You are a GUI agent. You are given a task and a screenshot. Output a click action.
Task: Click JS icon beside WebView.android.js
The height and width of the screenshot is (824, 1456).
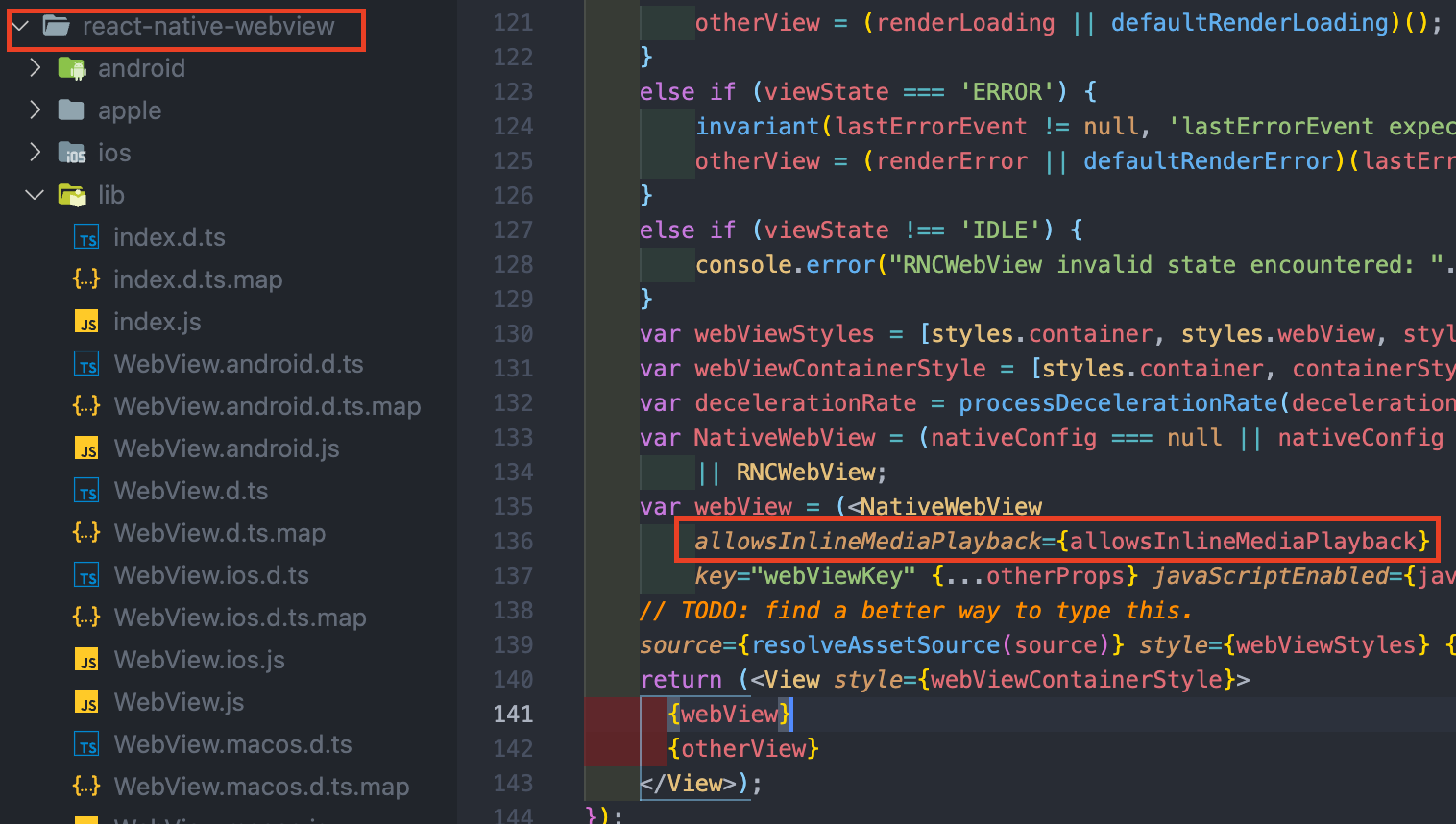coord(87,448)
